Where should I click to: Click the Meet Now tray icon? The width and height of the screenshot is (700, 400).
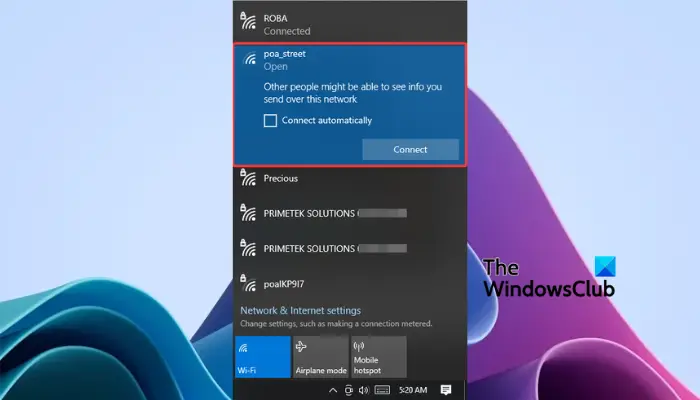349,390
